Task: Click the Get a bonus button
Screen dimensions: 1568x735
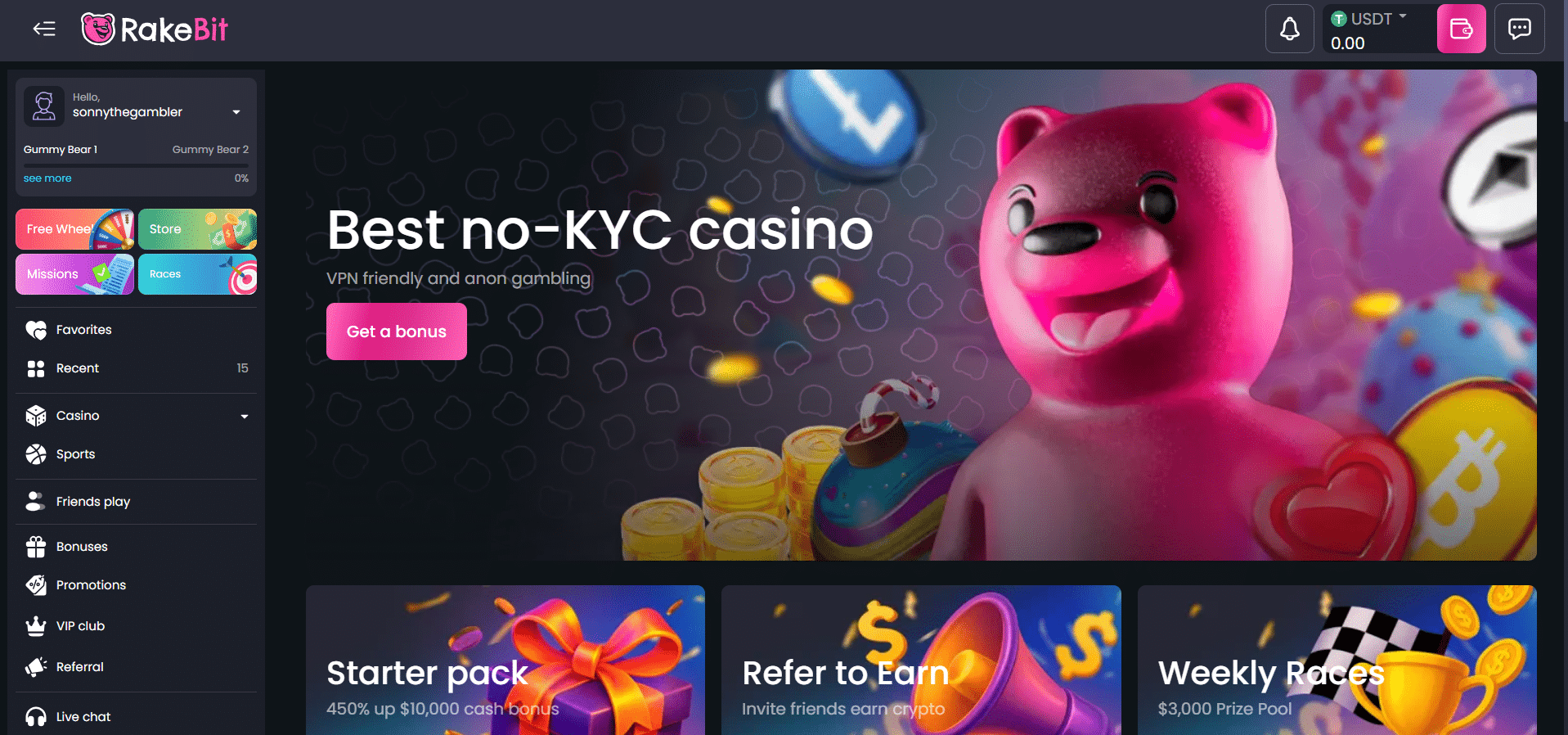Action: tap(397, 331)
